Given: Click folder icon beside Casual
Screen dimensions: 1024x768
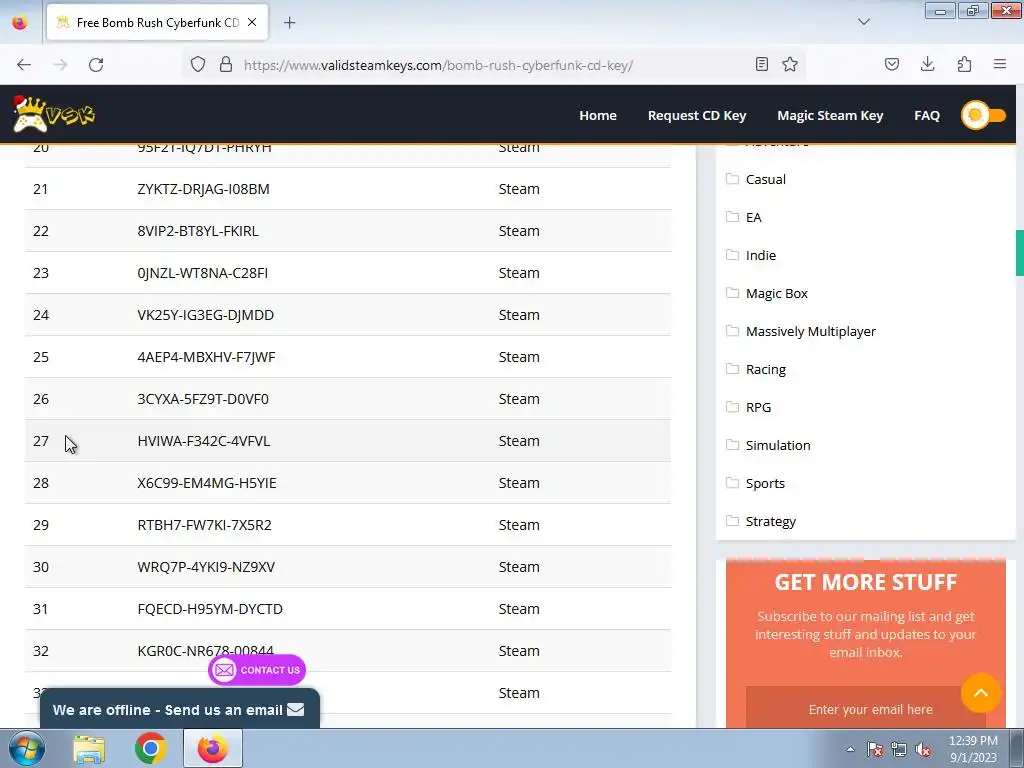Looking at the screenshot, I should coord(733,178).
